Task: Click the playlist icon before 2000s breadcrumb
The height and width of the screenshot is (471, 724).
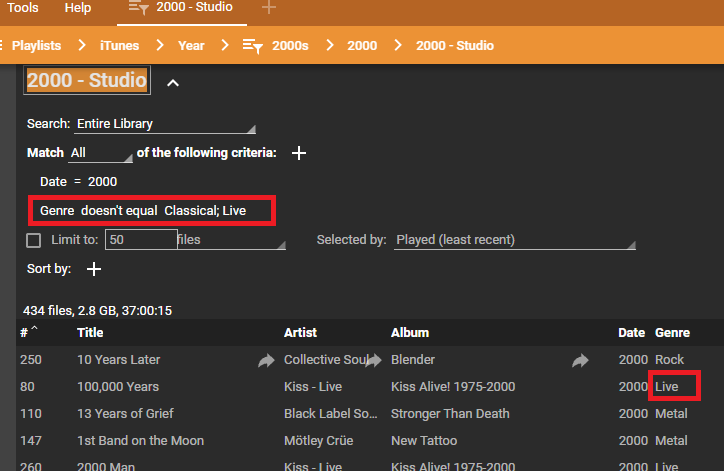Action: pyautogui.click(x=253, y=46)
